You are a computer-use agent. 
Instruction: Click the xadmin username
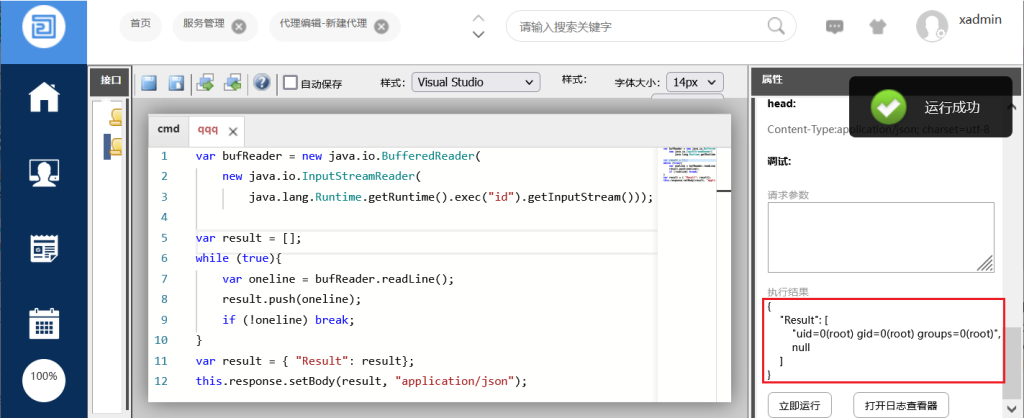(980, 20)
